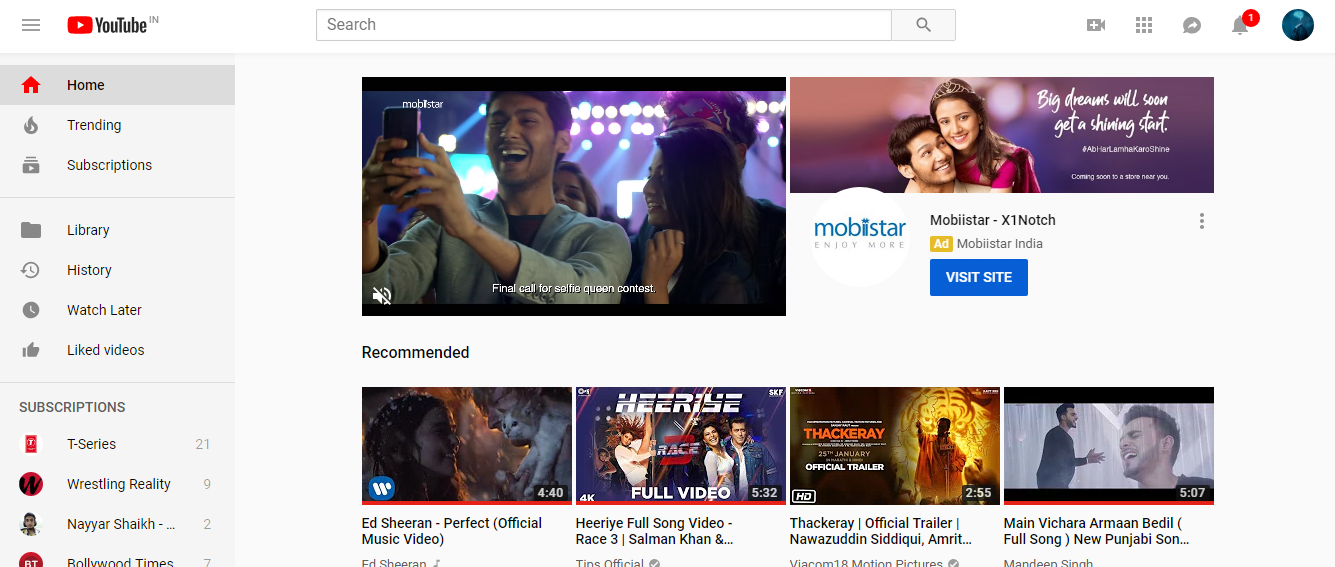This screenshot has height=567, width=1335.
Task: Click the 2:55 duration badge
Action: click(x=978, y=492)
